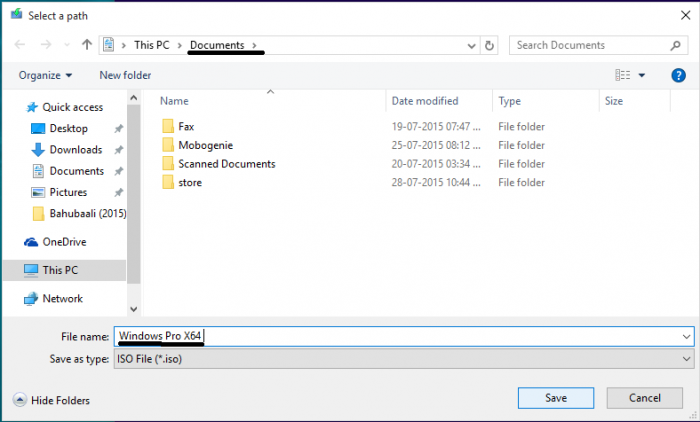Open the Save as type dropdown
This screenshot has height=422, width=700.
pos(403,358)
